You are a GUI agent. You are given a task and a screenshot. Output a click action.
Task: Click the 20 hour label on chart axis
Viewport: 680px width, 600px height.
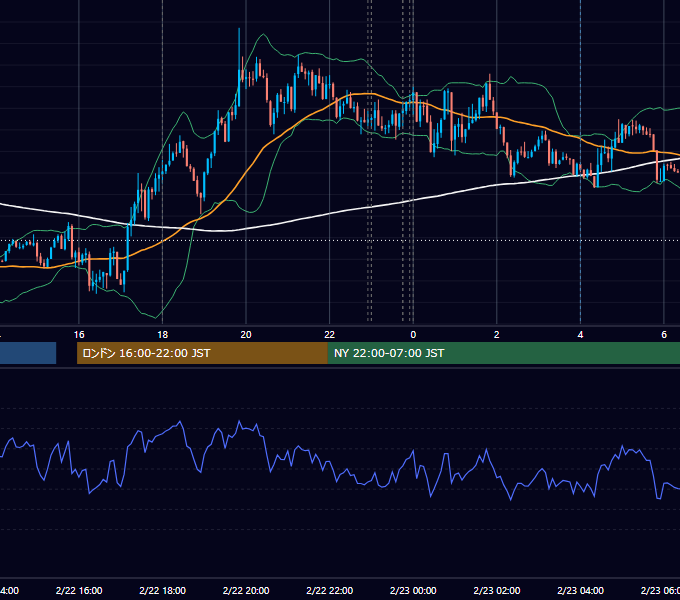pos(246,335)
